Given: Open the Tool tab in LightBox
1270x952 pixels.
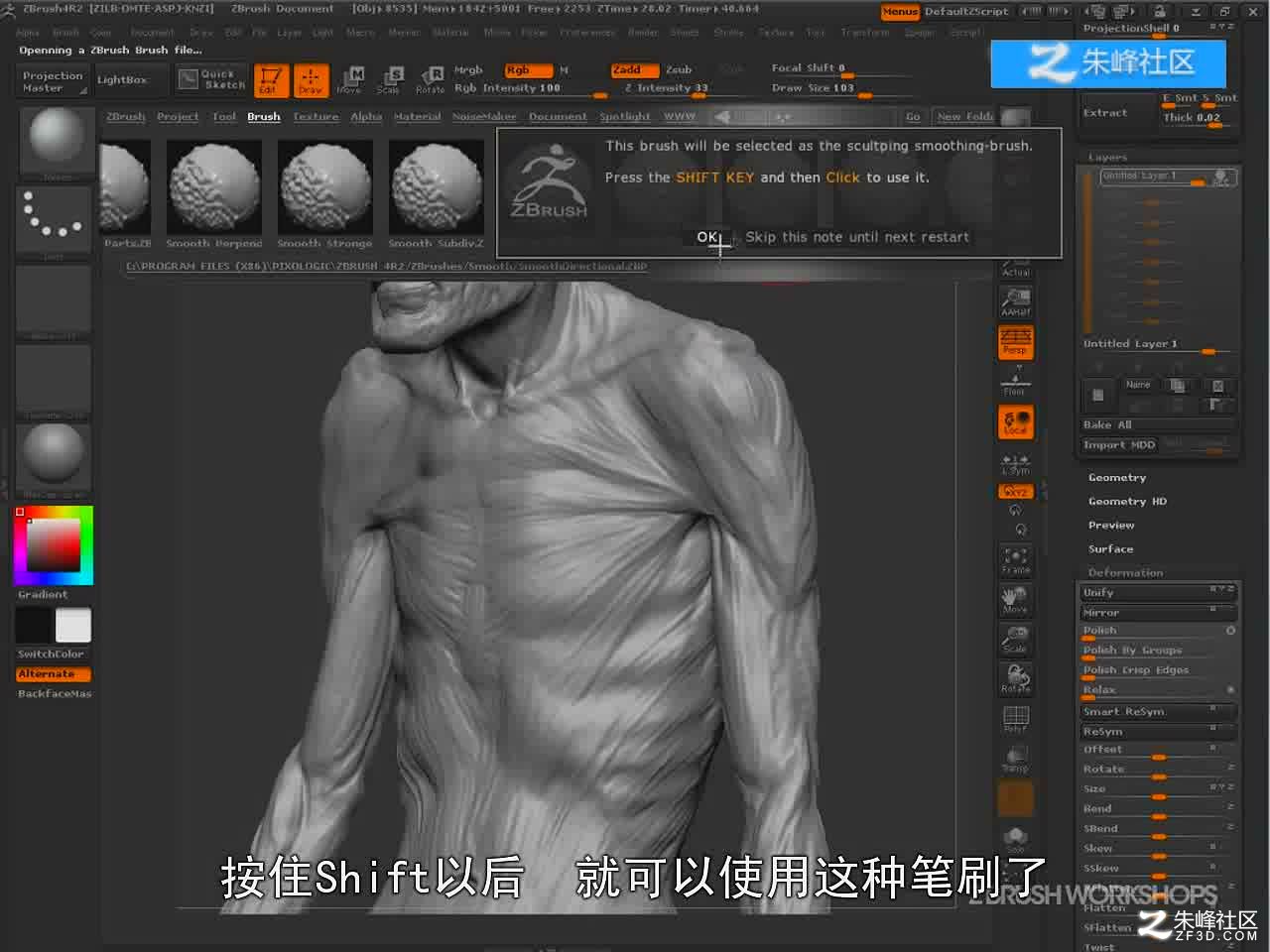Looking at the screenshot, I should (224, 116).
